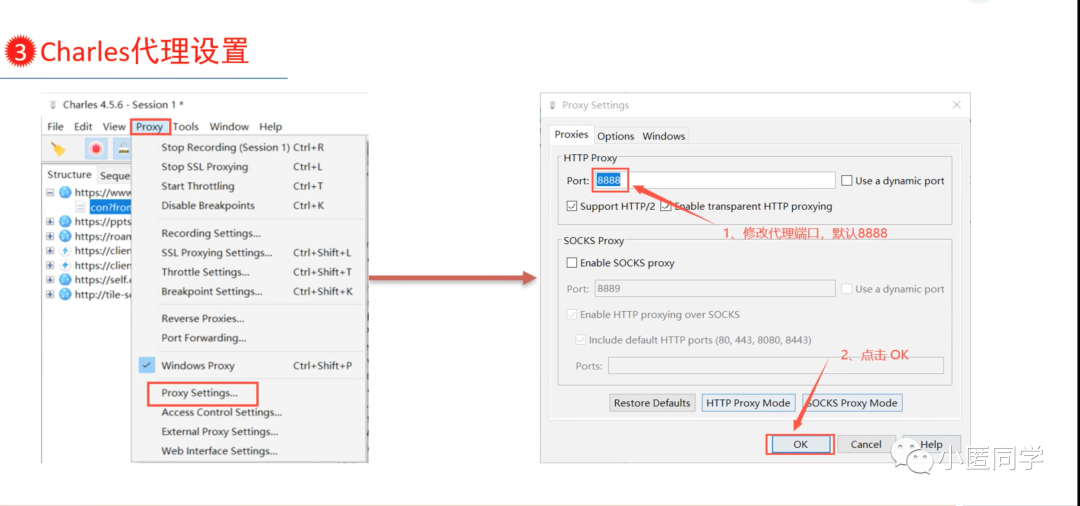The height and width of the screenshot is (506, 1080).
Task: Switch to the Options tab
Action: click(615, 136)
